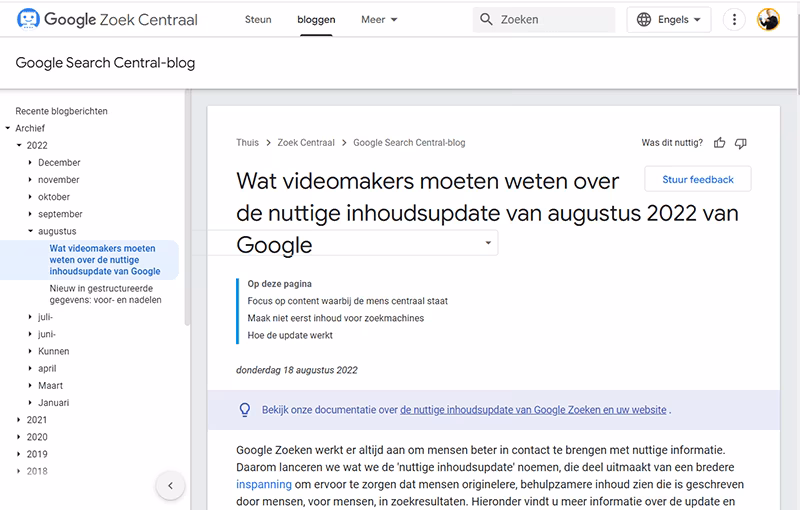800x510 pixels.
Task: Open the Steun tab
Action: (258, 19)
